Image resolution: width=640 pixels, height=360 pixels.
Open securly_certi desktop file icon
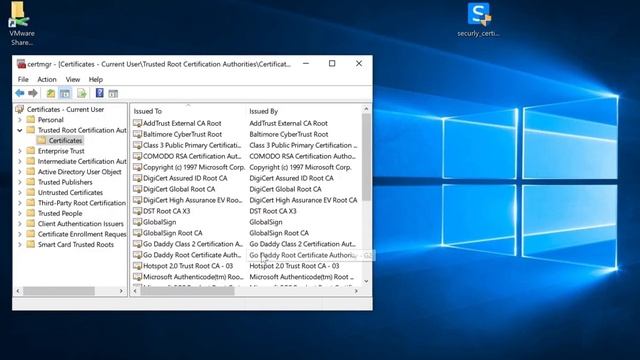[x=478, y=20]
